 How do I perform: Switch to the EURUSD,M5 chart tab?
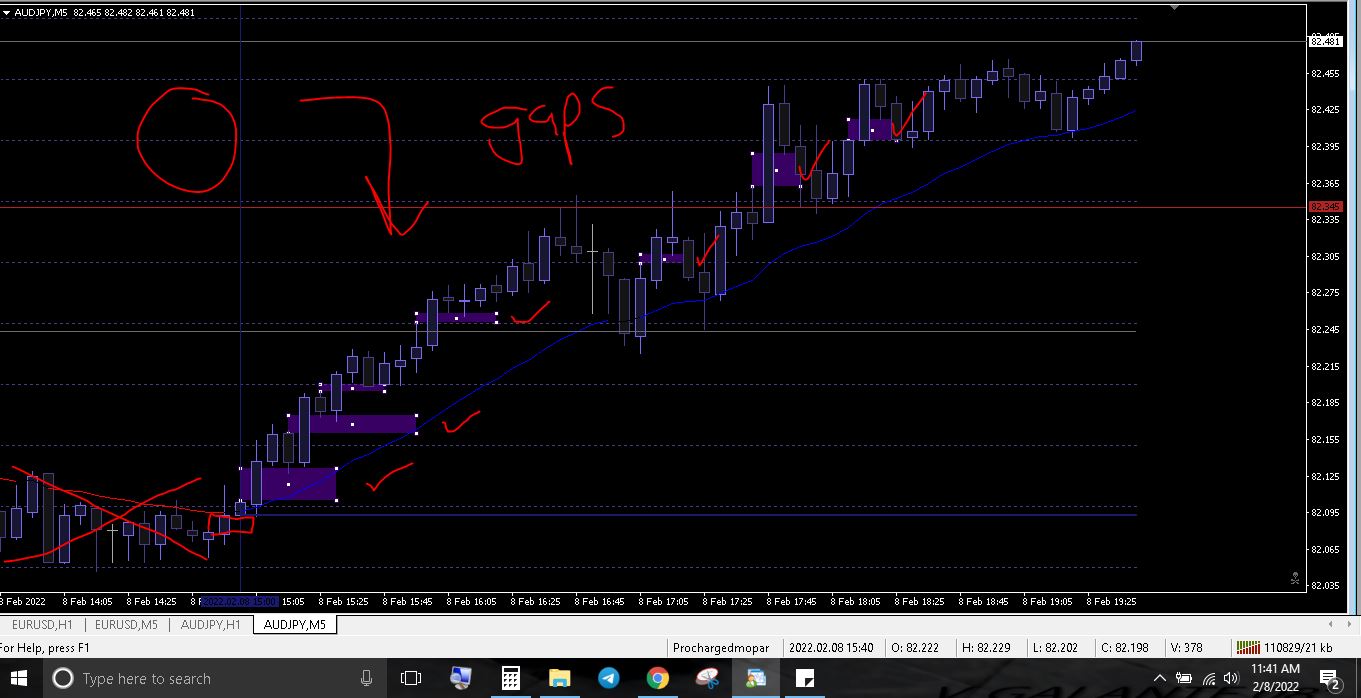click(x=126, y=625)
